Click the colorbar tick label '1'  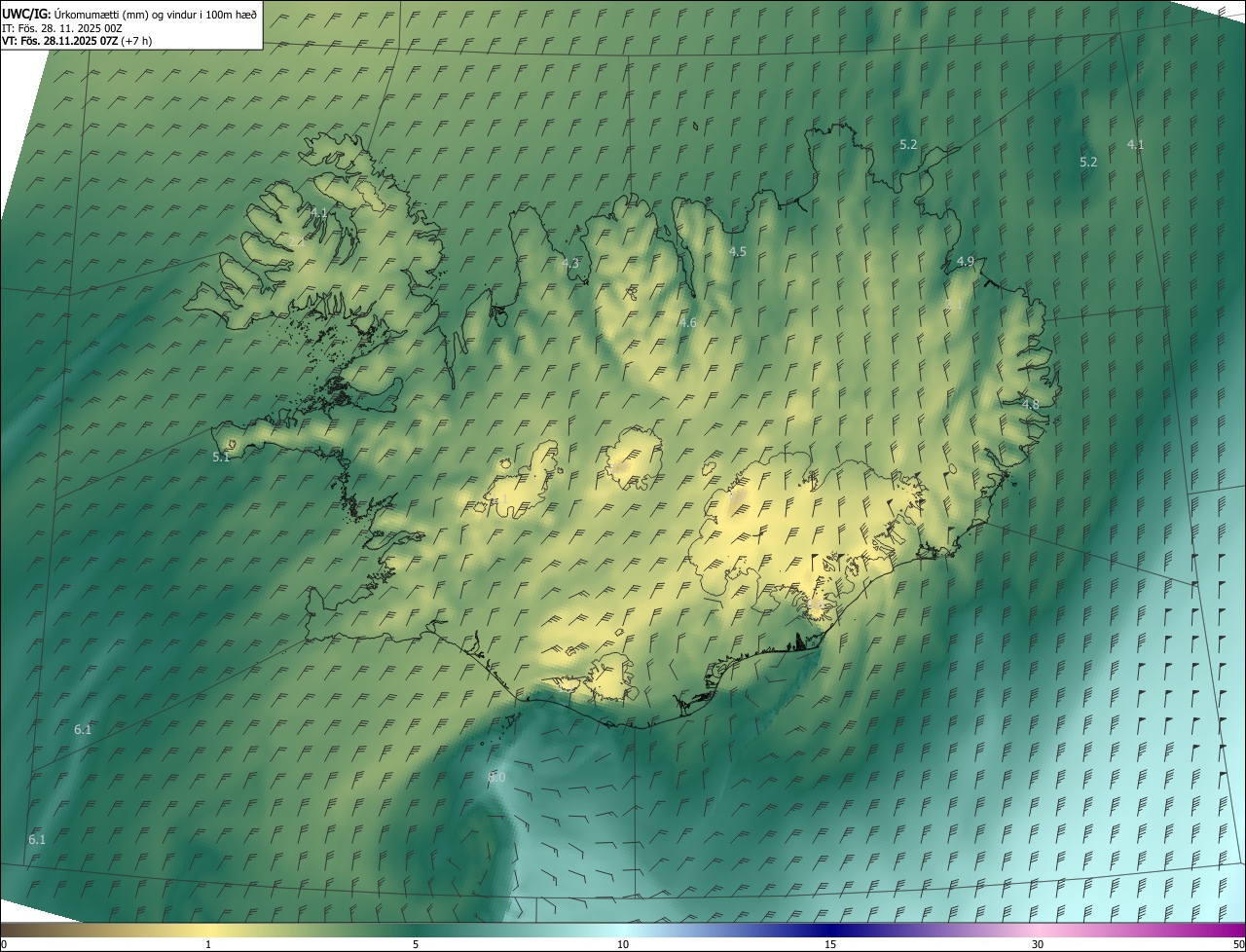coord(208,945)
